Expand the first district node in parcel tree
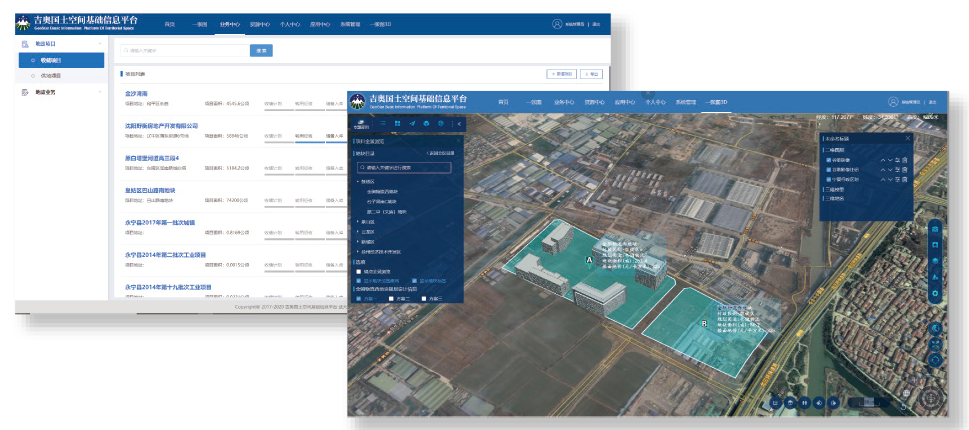Viewport: 969px width, 430px height. (358, 182)
